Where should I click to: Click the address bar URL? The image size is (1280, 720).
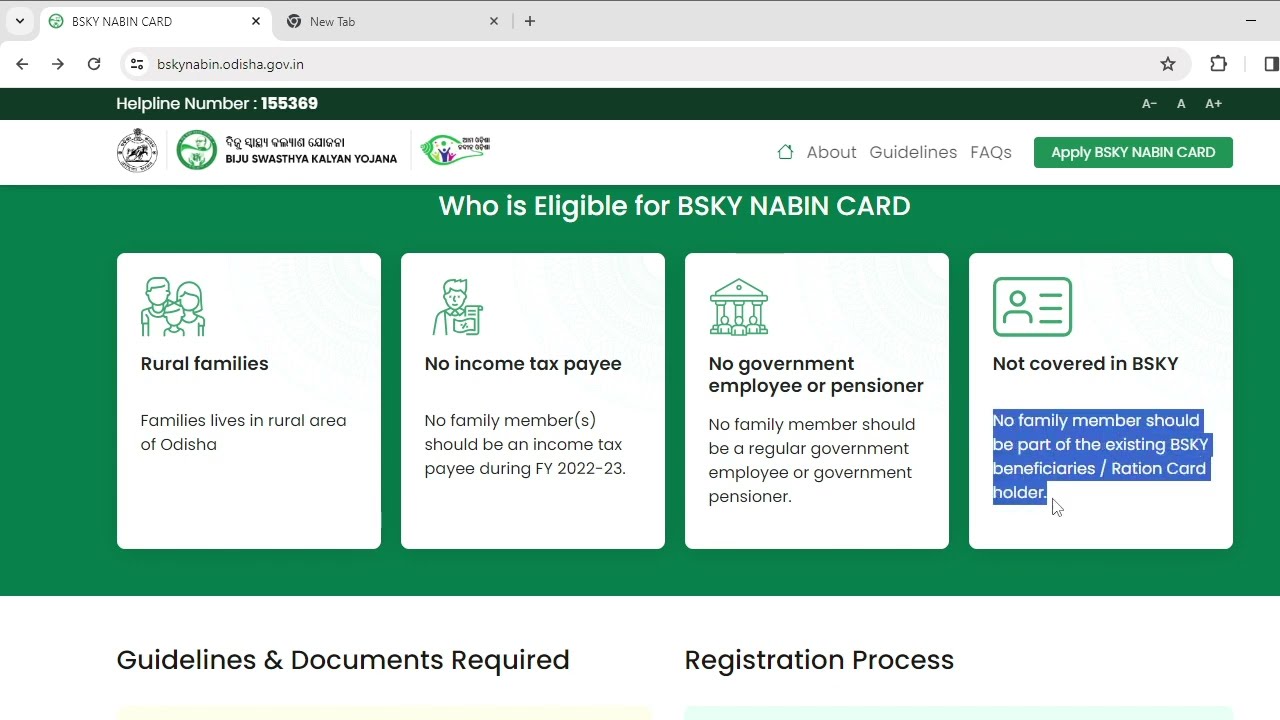[230, 64]
